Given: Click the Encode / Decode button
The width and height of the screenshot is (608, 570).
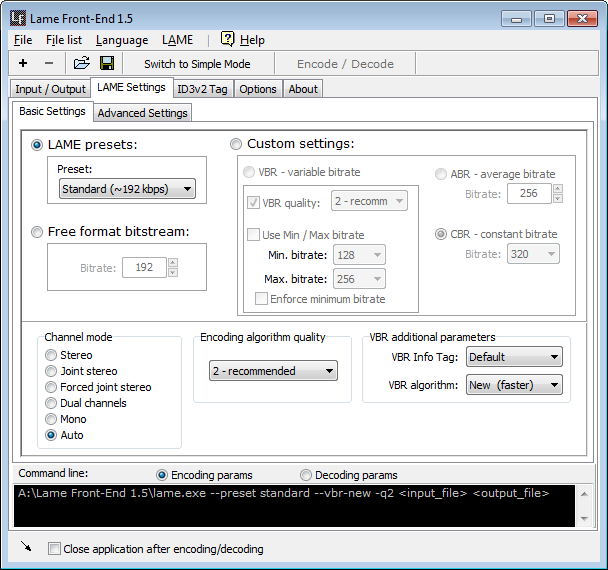Looking at the screenshot, I should (x=345, y=64).
